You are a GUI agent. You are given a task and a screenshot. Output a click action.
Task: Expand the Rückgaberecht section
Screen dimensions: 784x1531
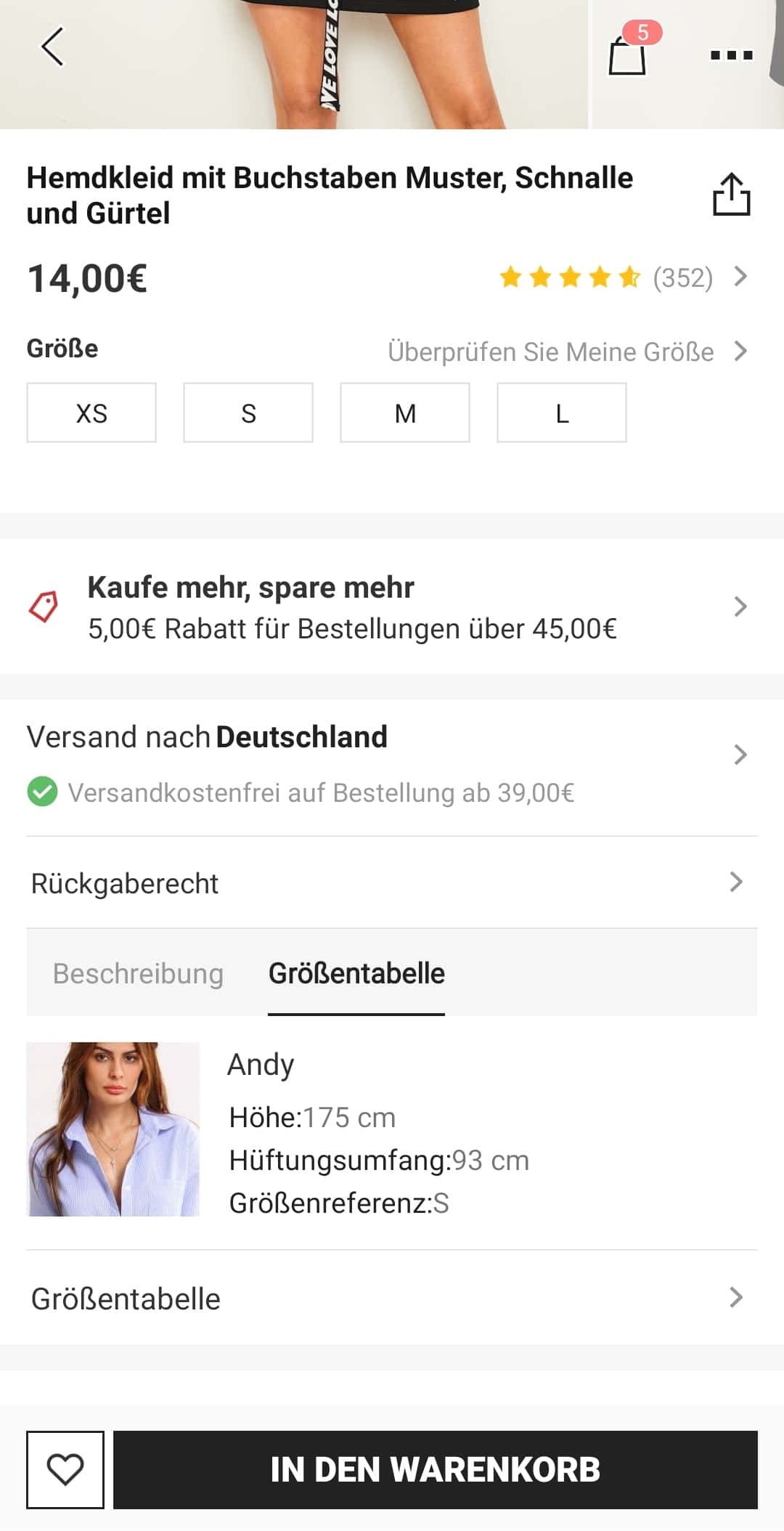(392, 882)
